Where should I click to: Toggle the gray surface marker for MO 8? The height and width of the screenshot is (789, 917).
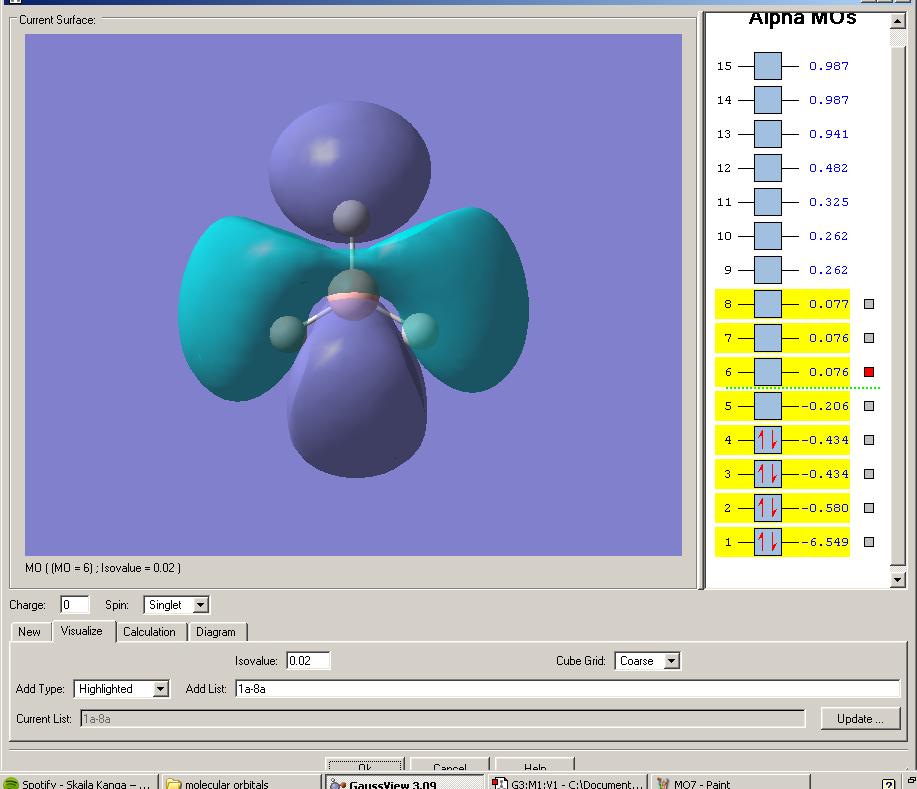coord(869,304)
